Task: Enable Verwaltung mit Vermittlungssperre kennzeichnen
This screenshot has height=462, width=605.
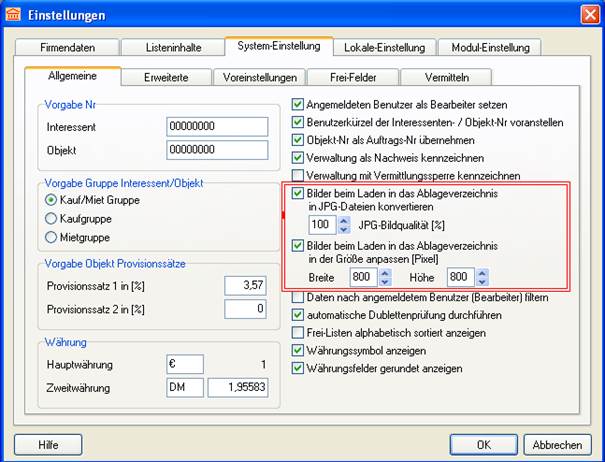Action: pyautogui.click(x=297, y=175)
